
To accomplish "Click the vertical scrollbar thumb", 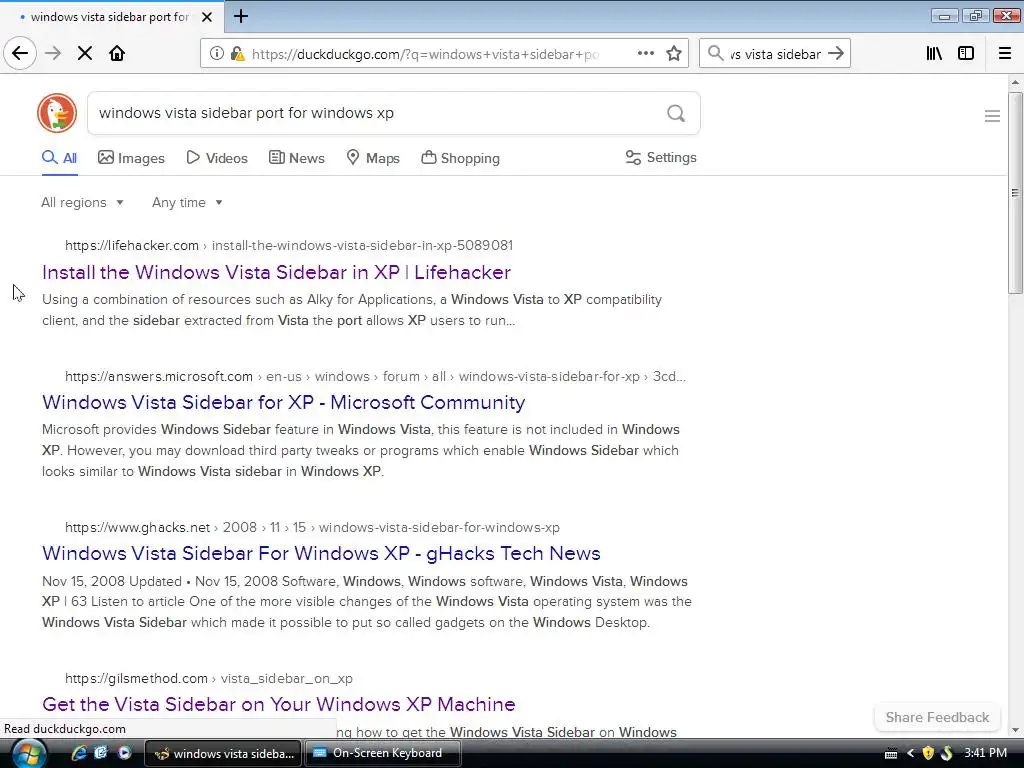I will point(1015,193).
